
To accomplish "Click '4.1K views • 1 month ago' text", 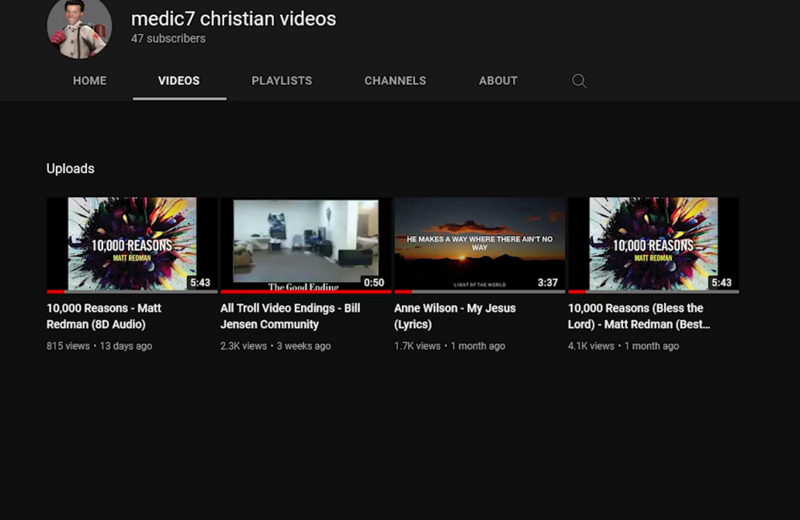I will coord(623,346).
